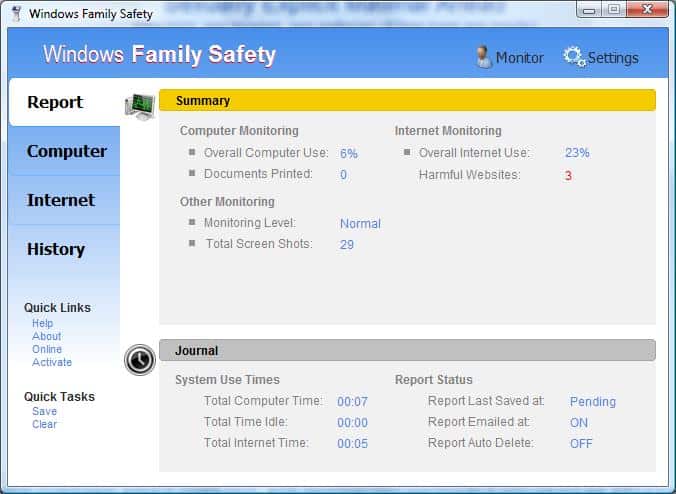Open the Help quick link

(42, 324)
